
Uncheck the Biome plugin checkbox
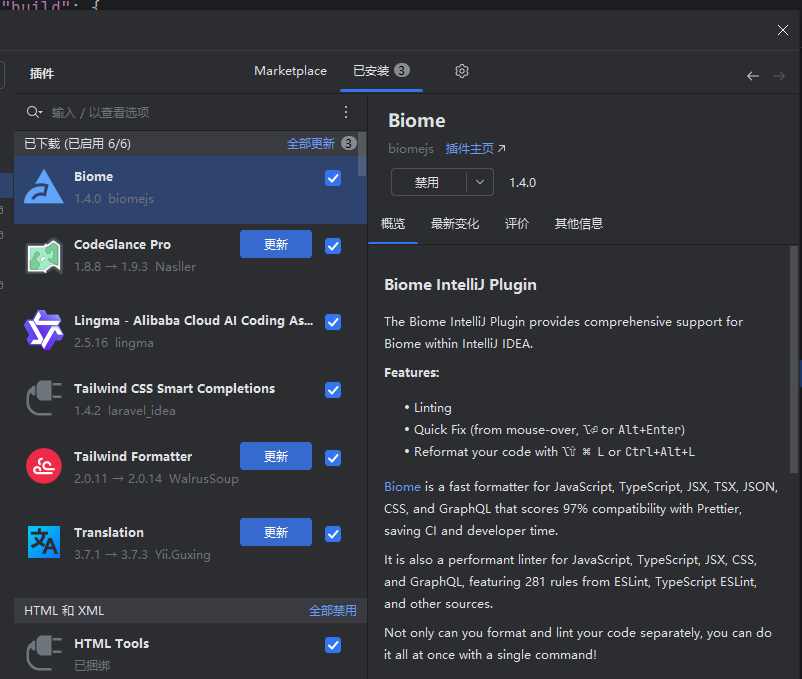[x=333, y=178]
